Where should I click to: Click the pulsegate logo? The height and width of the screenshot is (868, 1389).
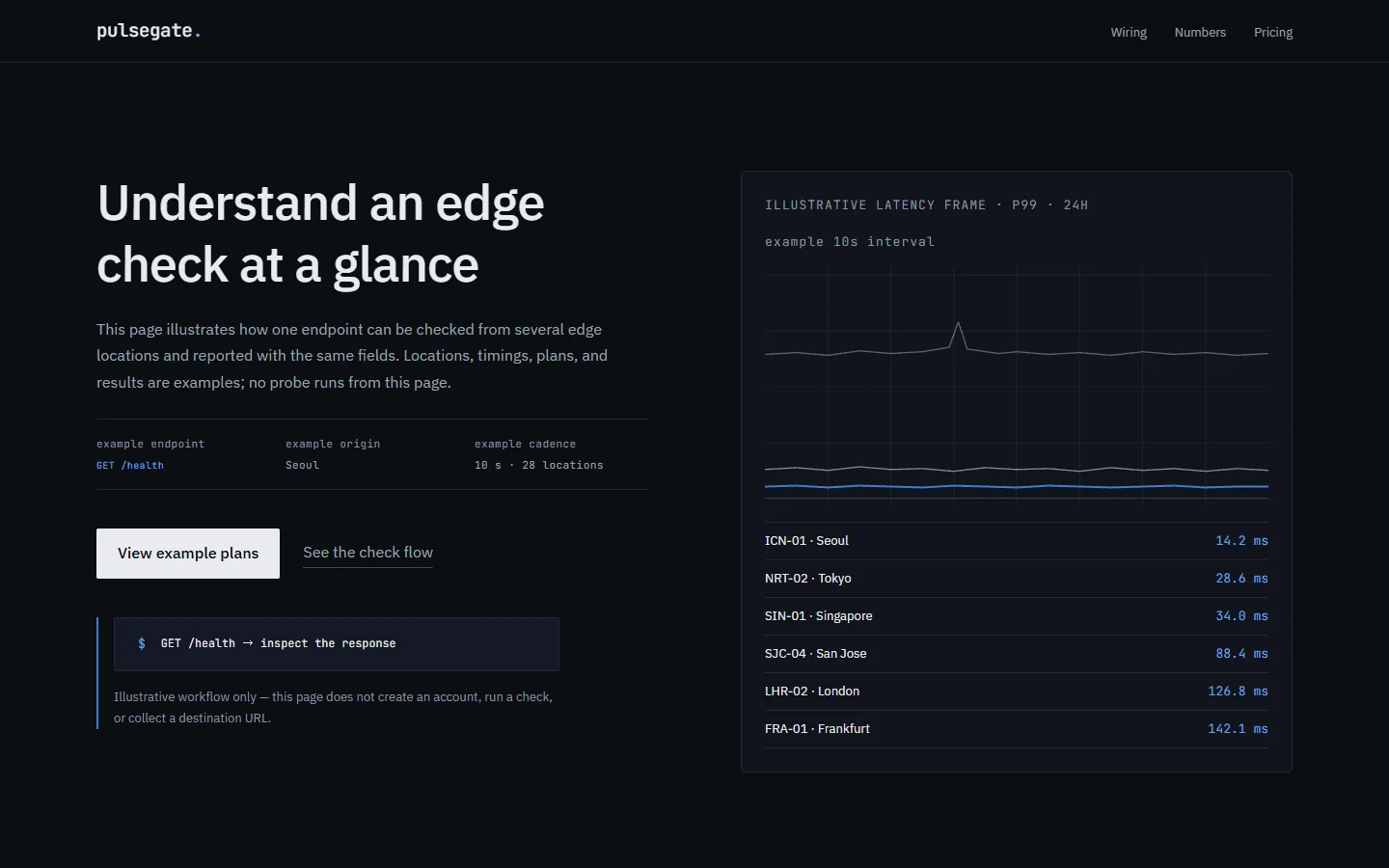pos(149,31)
